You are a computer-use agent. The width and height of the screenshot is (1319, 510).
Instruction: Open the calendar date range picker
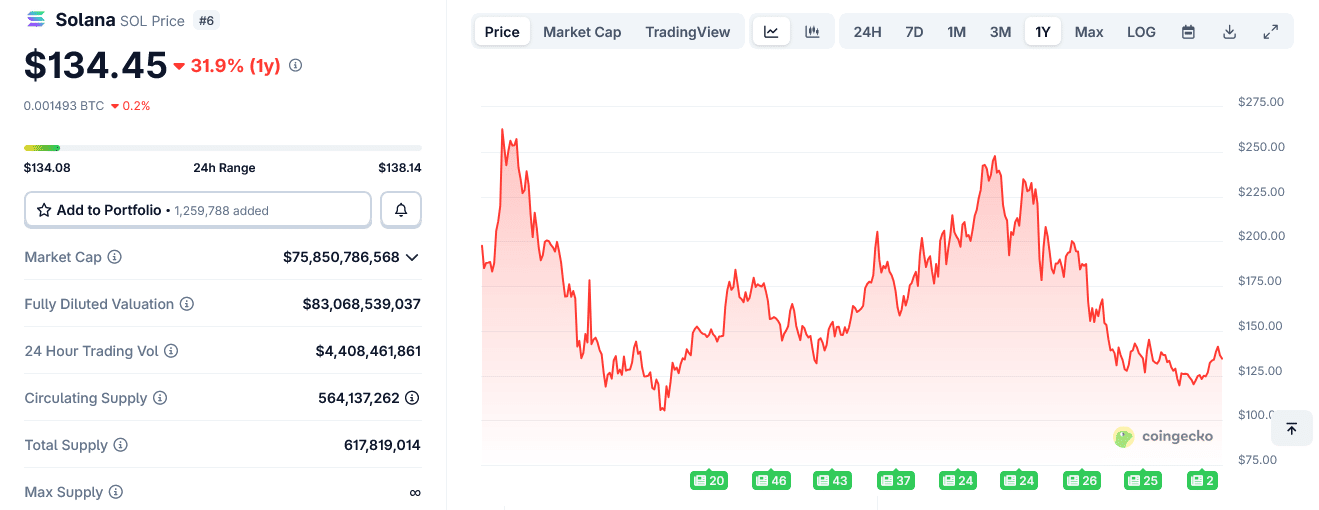click(1188, 32)
